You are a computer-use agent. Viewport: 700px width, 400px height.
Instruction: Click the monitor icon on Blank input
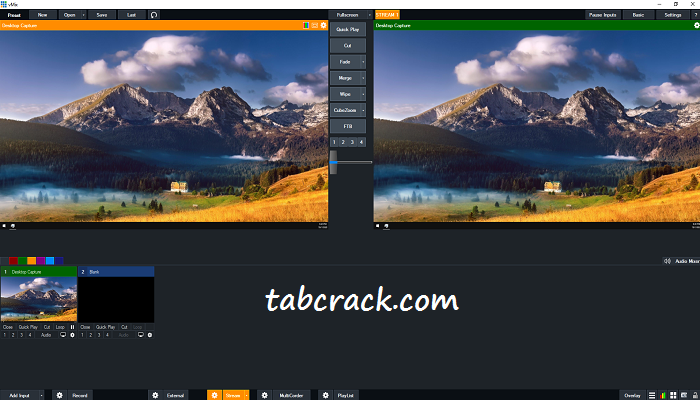[141, 335]
